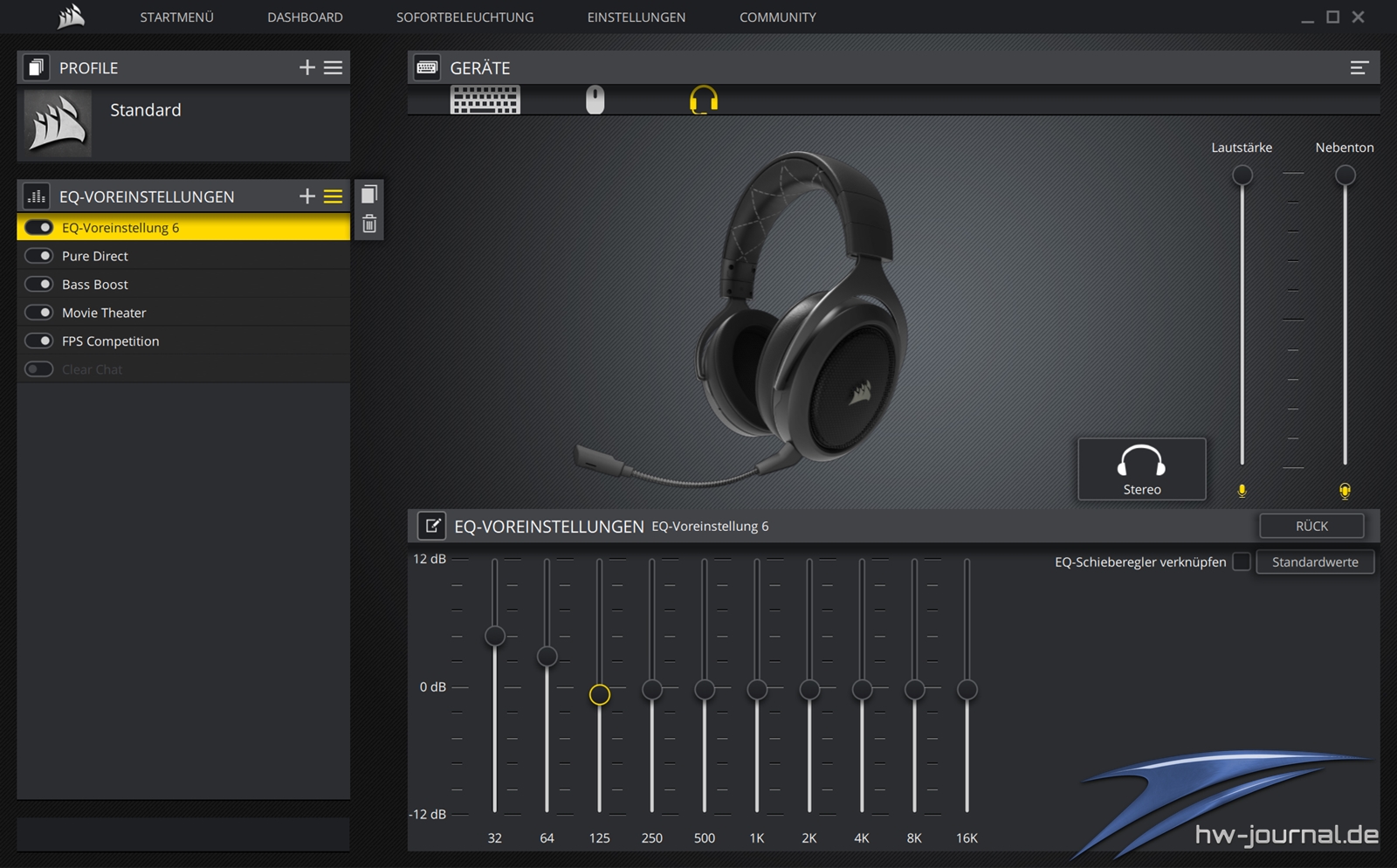Click the Lautstärke volume slider knob
1397x868 pixels.
click(x=1242, y=175)
